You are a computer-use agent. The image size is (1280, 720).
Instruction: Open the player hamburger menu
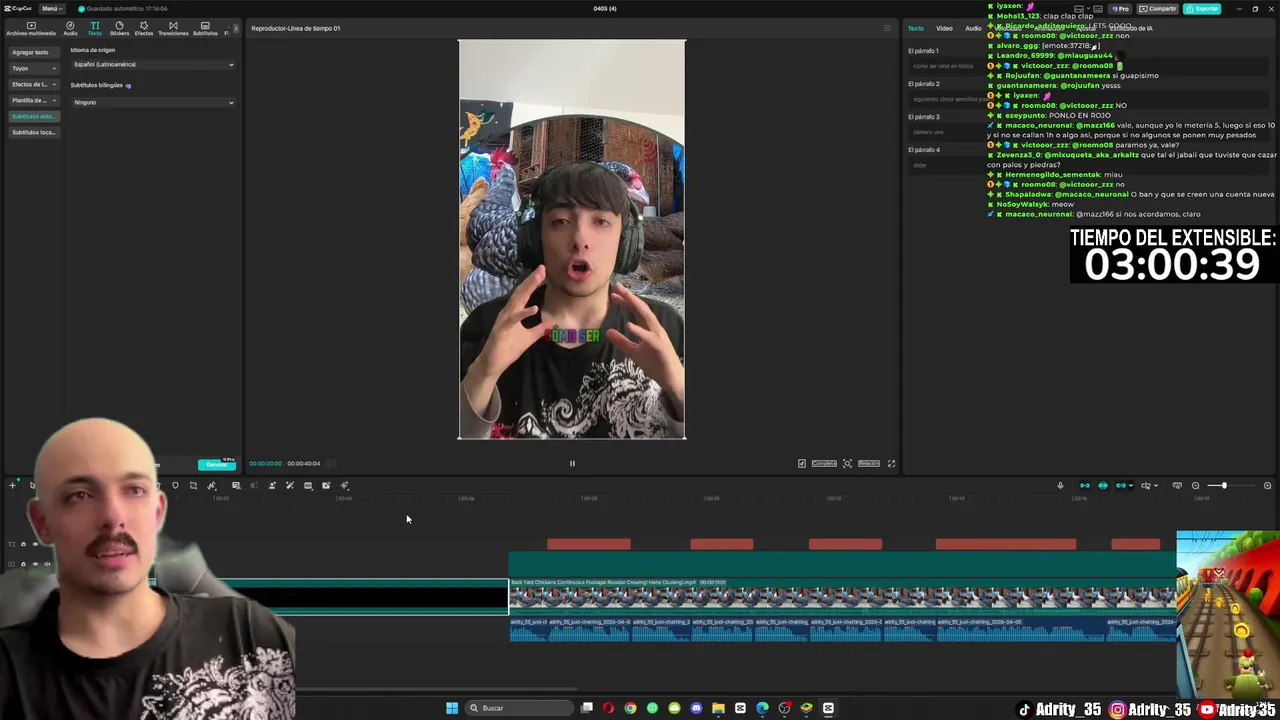pos(887,28)
